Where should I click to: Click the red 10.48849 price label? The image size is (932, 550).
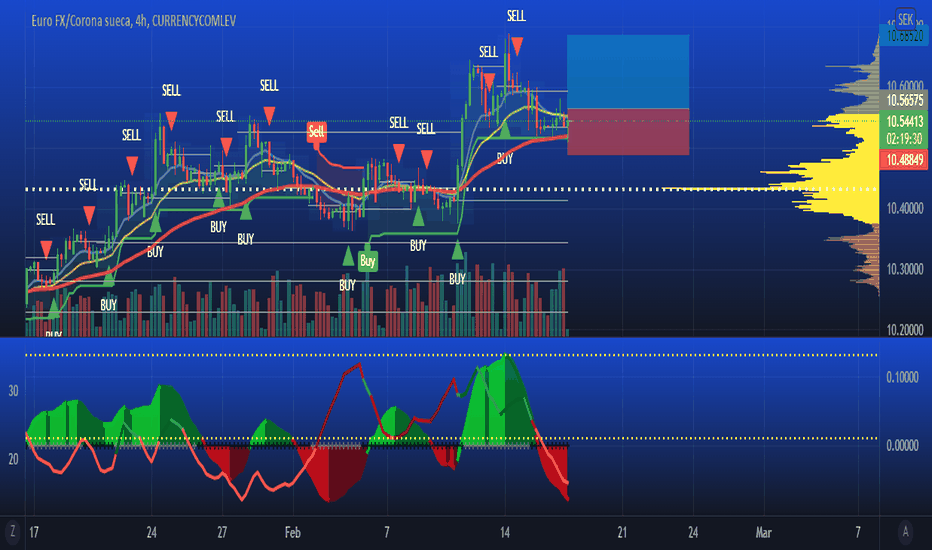(x=905, y=159)
